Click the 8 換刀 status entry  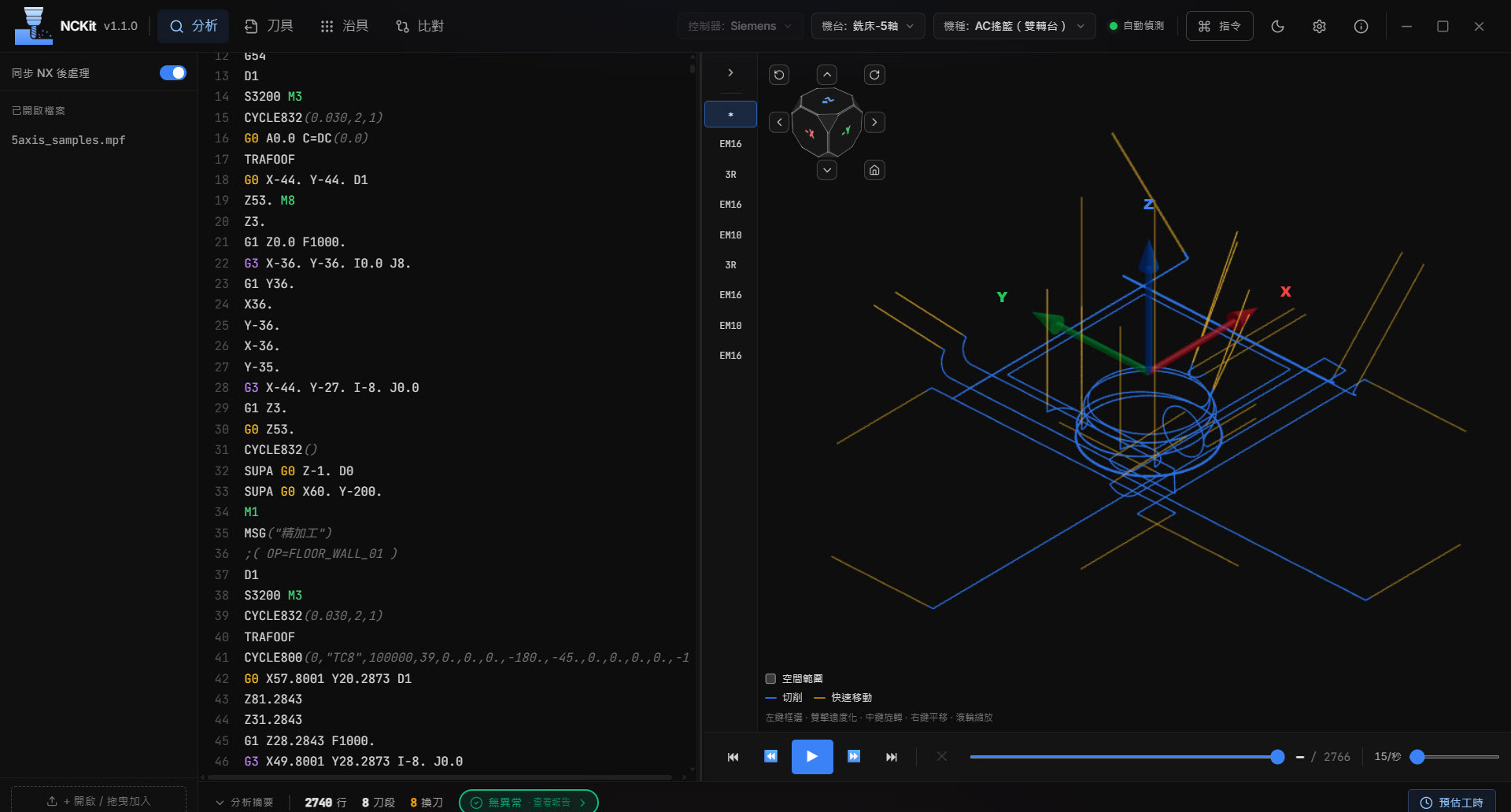click(x=427, y=803)
